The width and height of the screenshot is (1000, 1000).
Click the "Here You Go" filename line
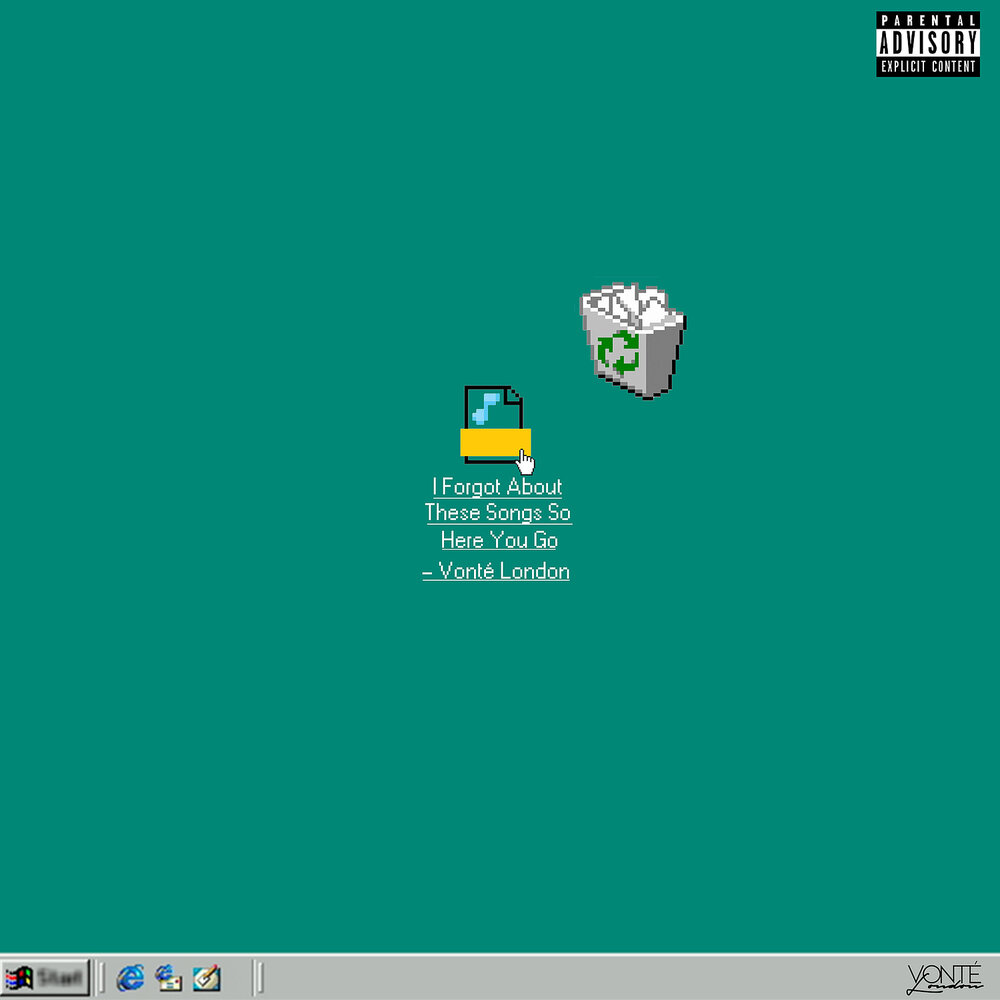(x=498, y=540)
